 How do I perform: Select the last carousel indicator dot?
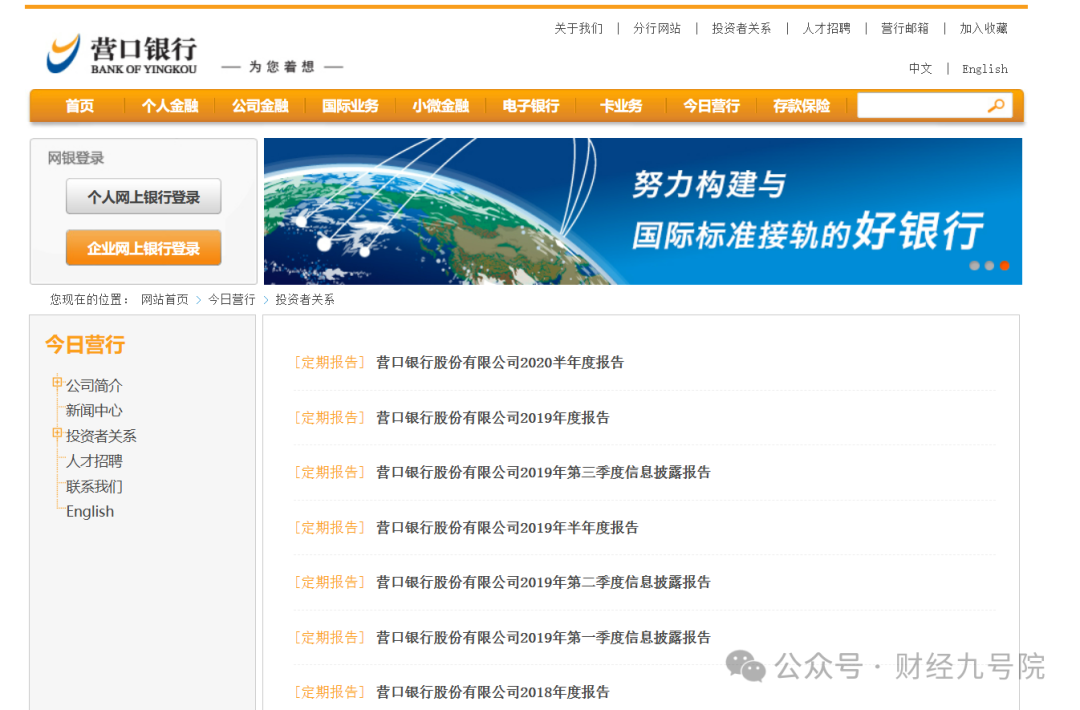click(x=1005, y=266)
